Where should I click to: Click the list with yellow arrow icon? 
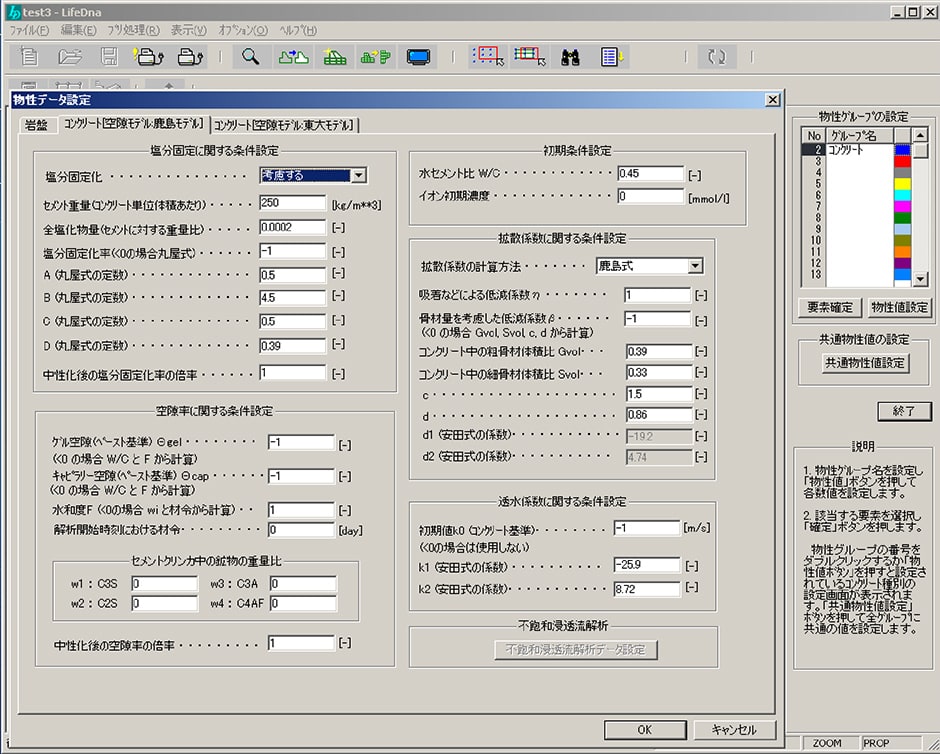(612, 57)
